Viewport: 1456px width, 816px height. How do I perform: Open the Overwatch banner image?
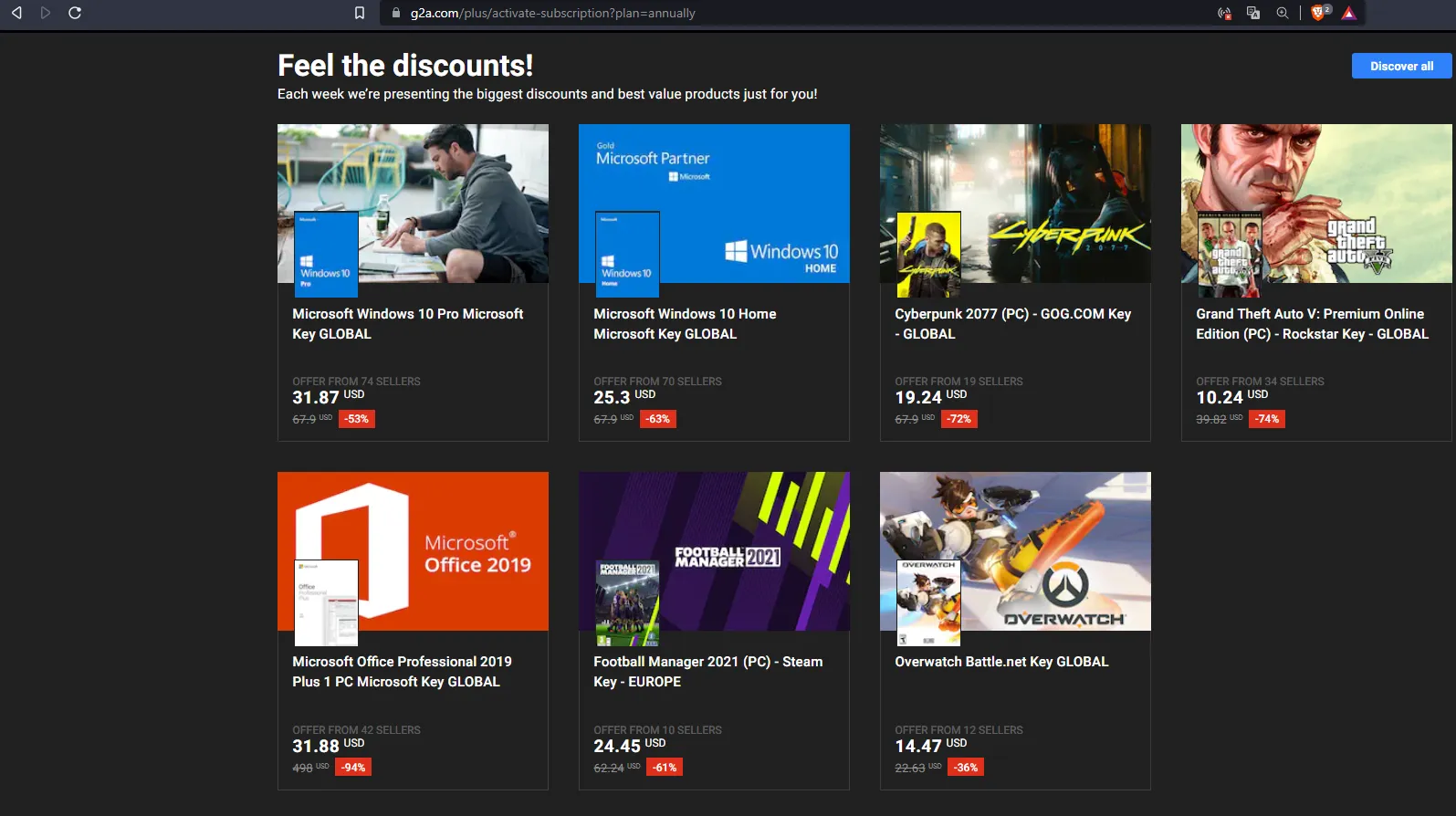click(1015, 550)
